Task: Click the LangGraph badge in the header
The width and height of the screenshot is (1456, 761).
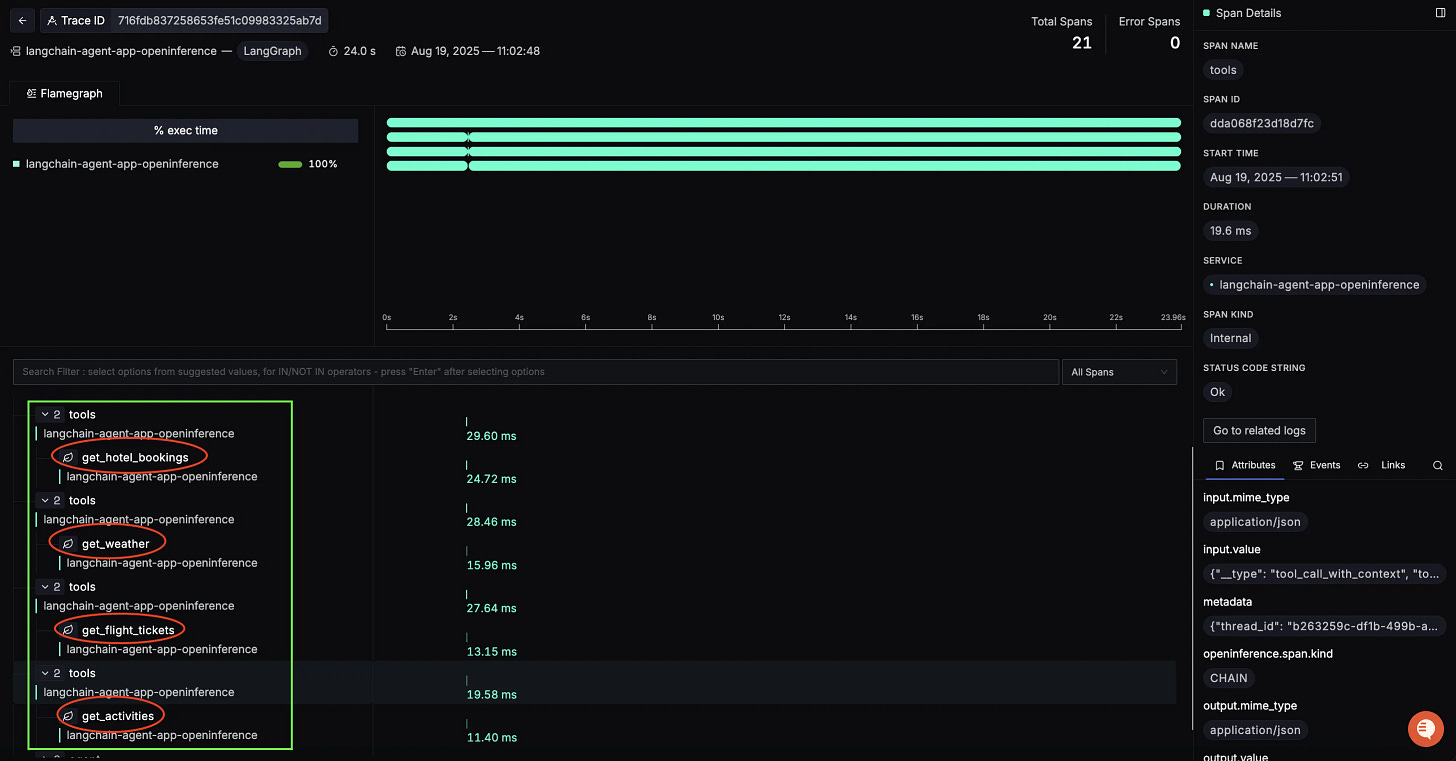Action: point(272,50)
